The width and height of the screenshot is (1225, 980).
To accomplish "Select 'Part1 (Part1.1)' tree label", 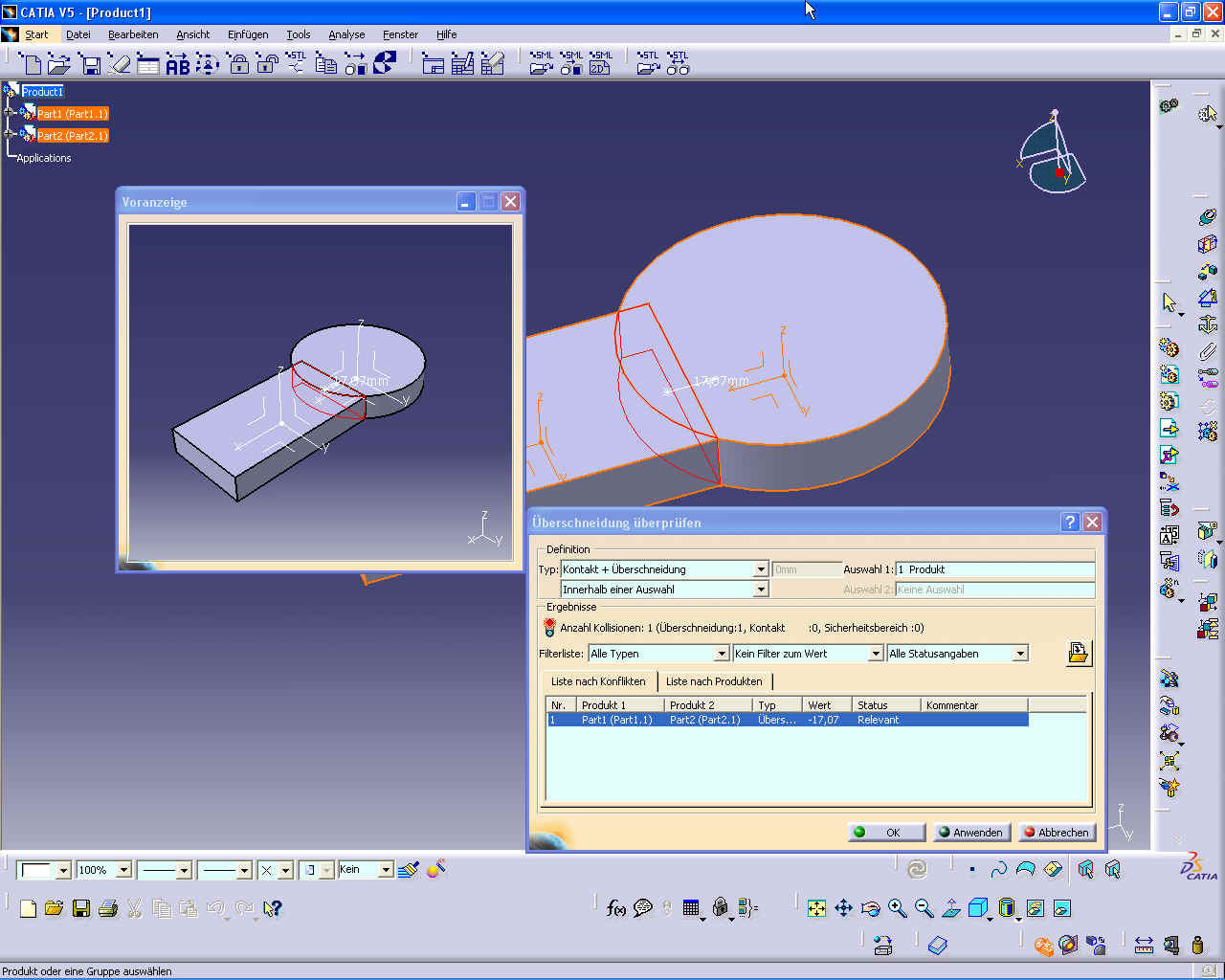I will 73,114.
